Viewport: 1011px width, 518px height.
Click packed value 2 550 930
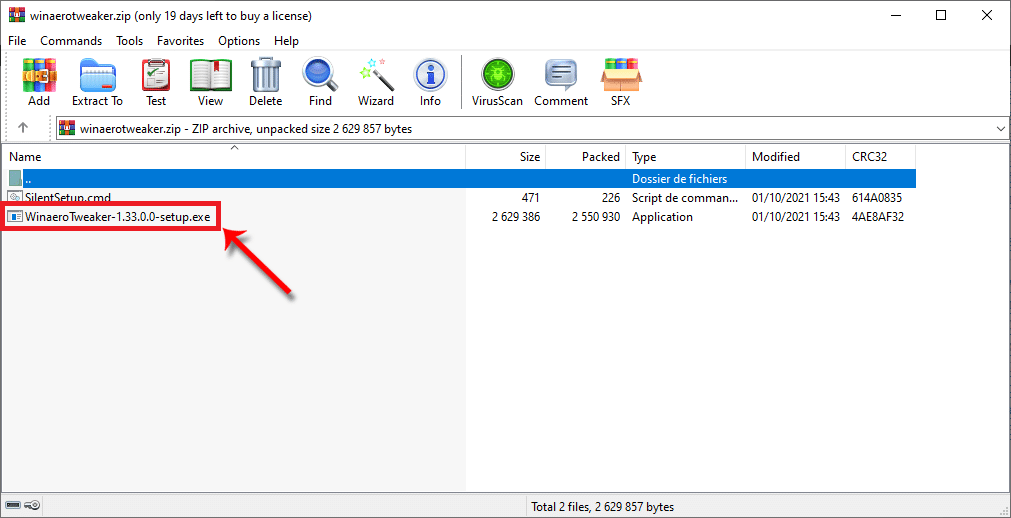[x=596, y=217]
